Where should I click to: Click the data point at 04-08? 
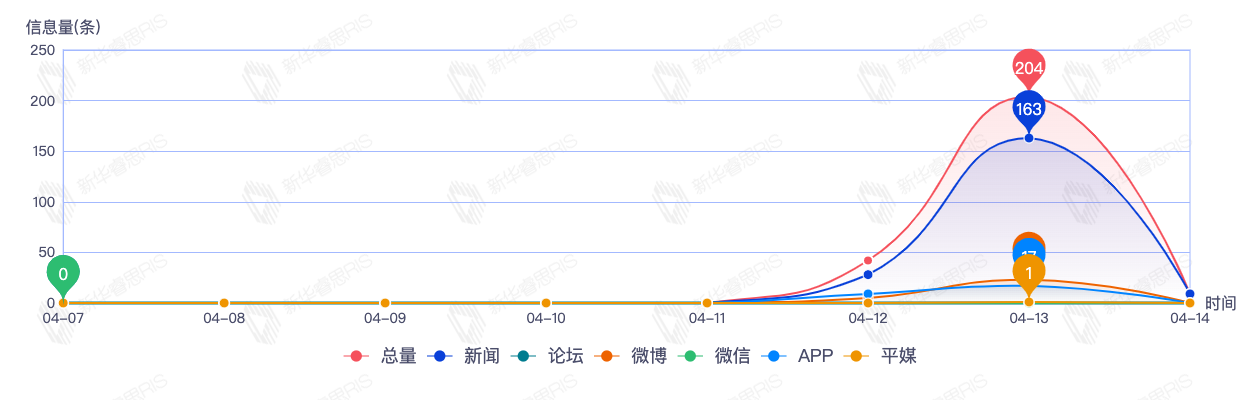click(x=224, y=303)
